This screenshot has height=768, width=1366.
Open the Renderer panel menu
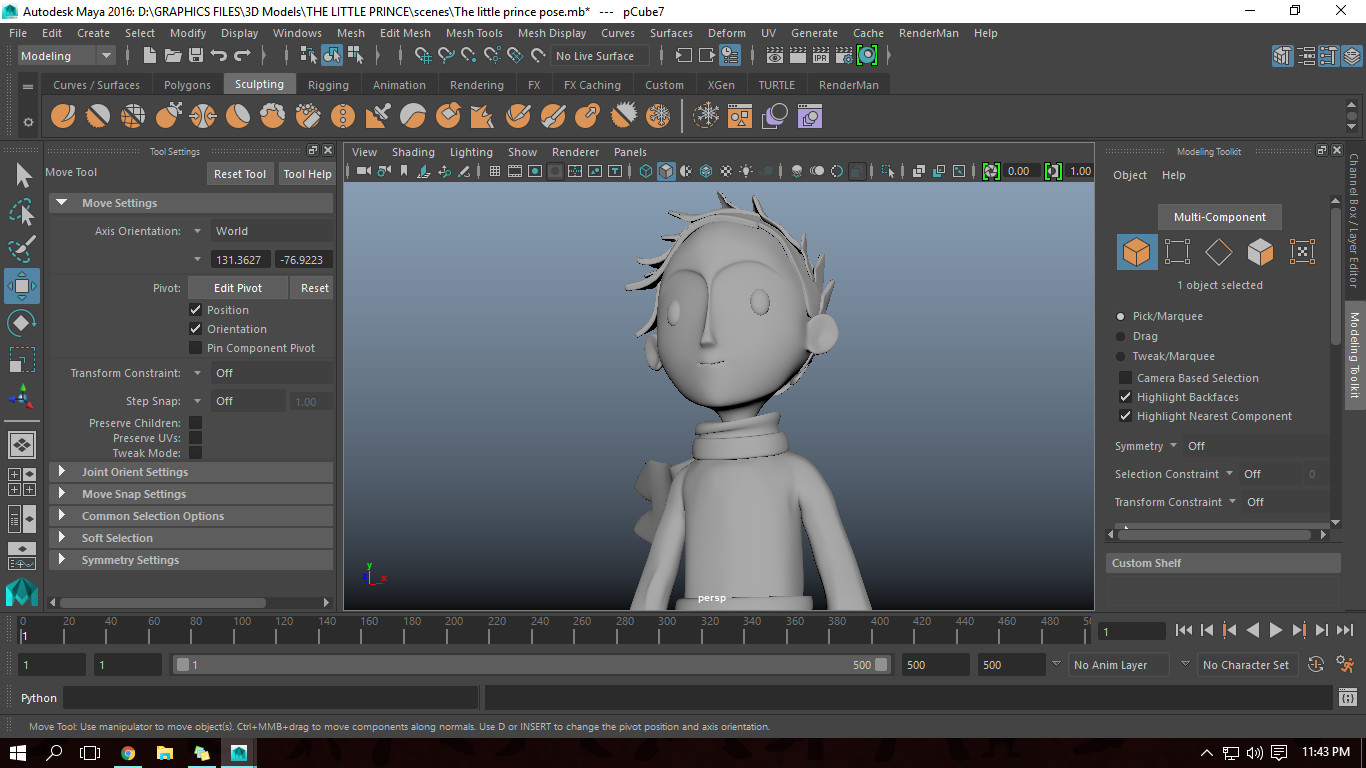tap(575, 152)
